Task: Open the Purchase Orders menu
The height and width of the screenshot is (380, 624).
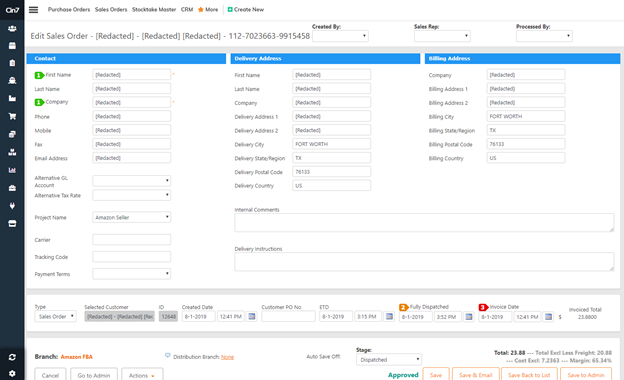Action: point(69,10)
